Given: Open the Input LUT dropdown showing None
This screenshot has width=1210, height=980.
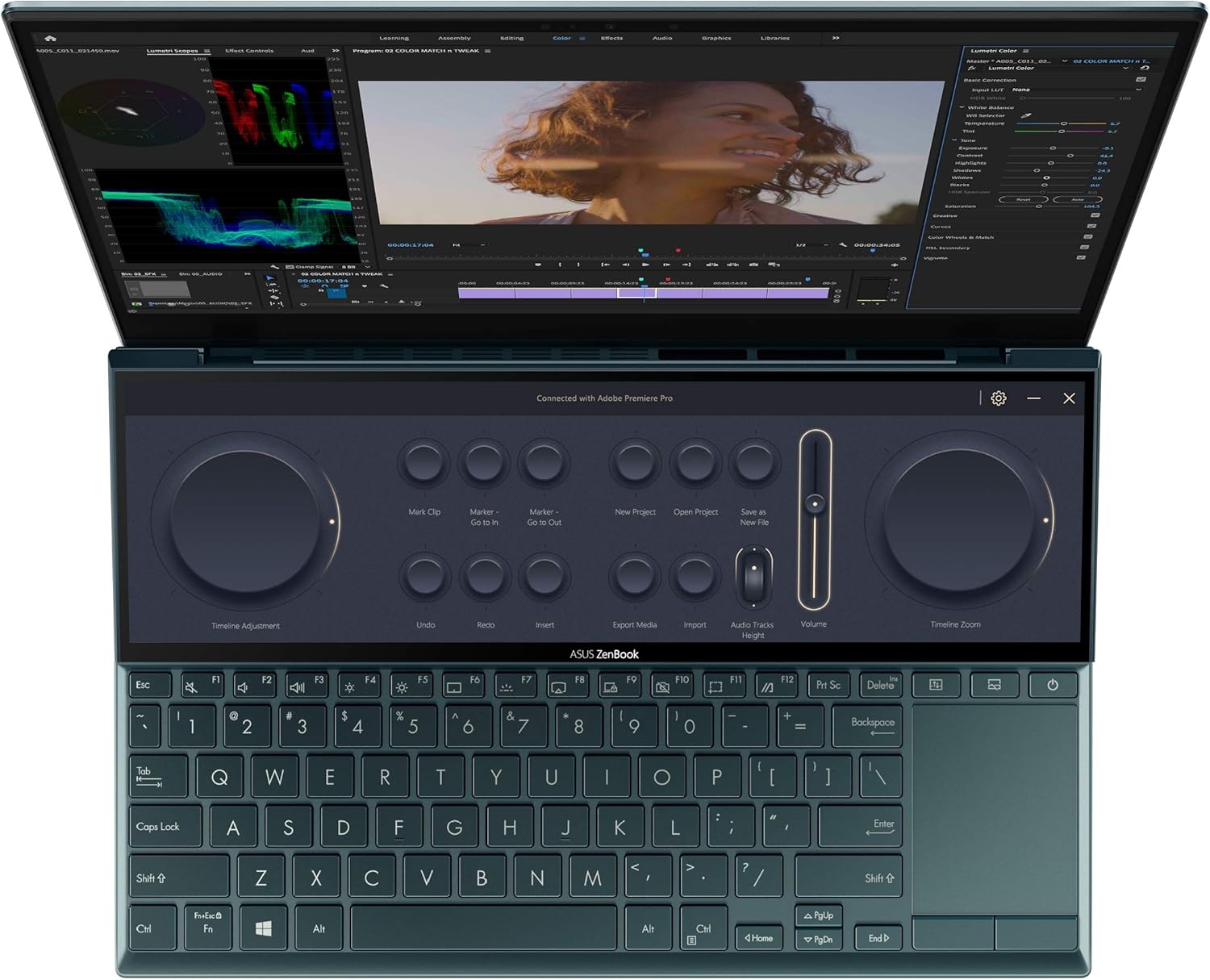Looking at the screenshot, I should (1021, 90).
